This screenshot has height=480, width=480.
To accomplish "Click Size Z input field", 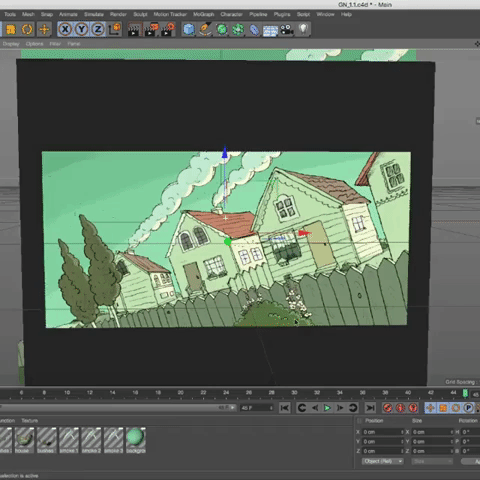I will (x=432, y=451).
